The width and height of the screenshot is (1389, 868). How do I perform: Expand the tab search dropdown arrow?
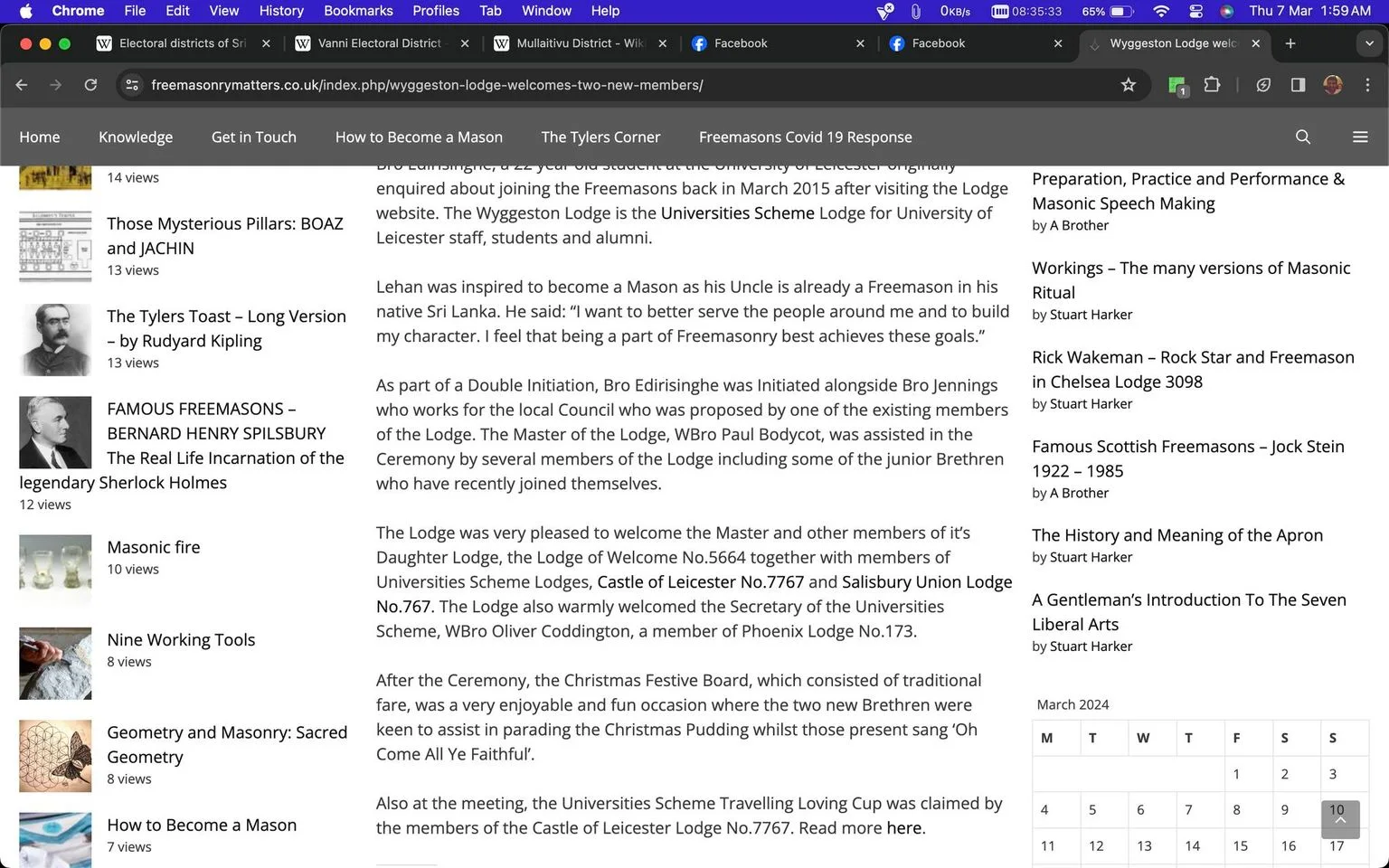coord(1368,43)
